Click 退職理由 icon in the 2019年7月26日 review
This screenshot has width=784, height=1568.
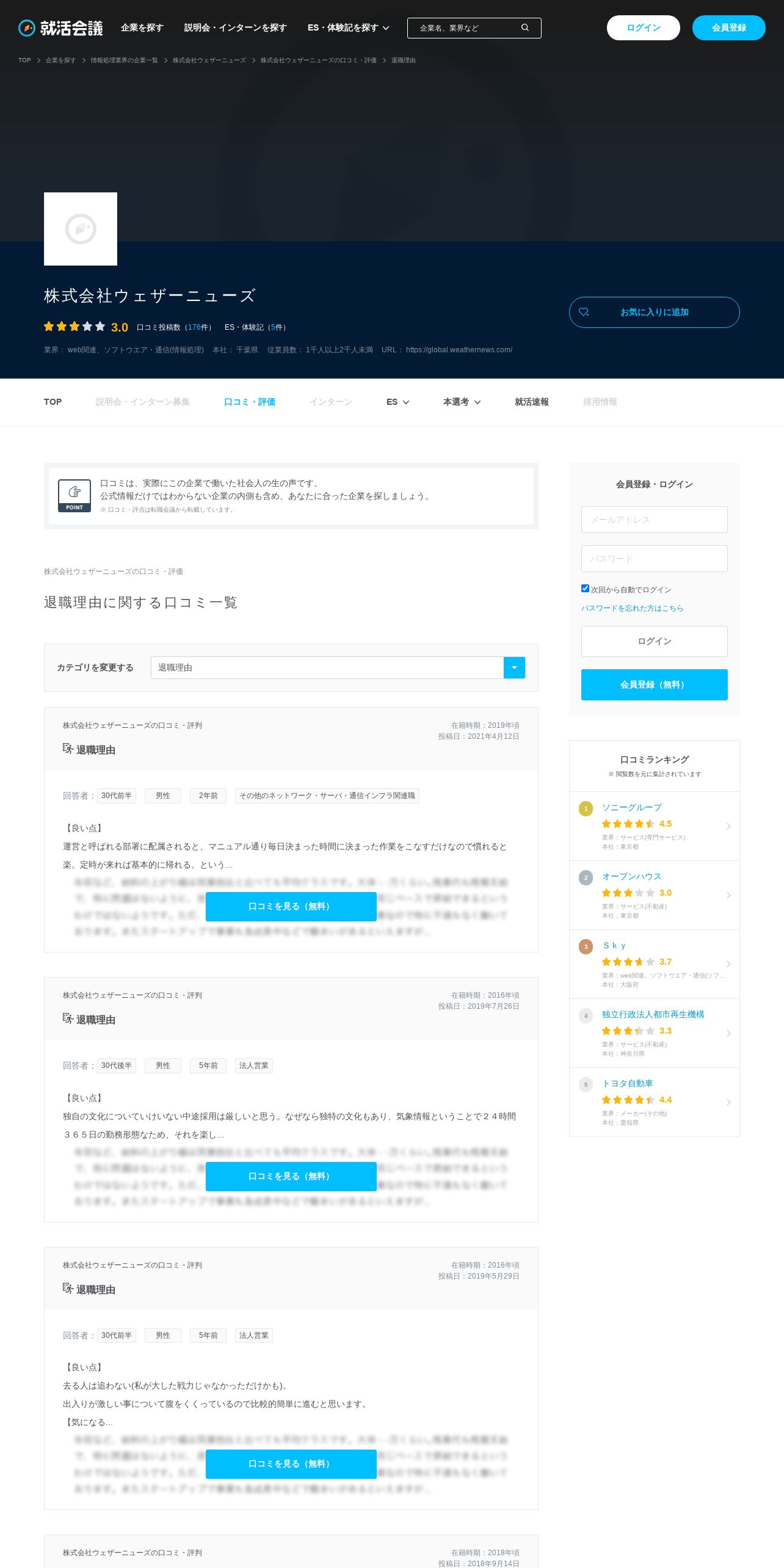[x=68, y=1018]
